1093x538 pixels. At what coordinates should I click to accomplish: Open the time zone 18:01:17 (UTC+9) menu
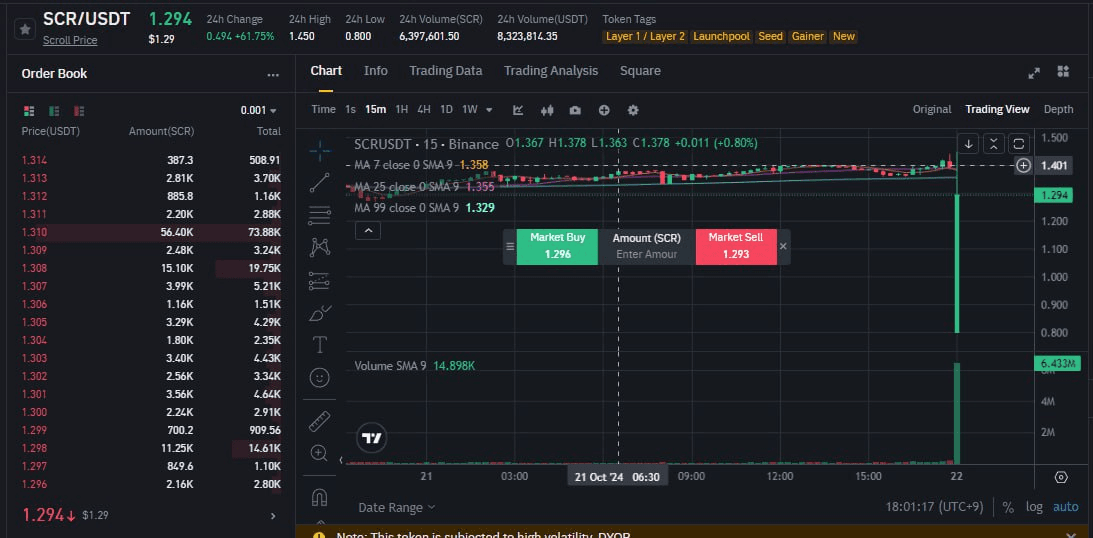coord(934,507)
